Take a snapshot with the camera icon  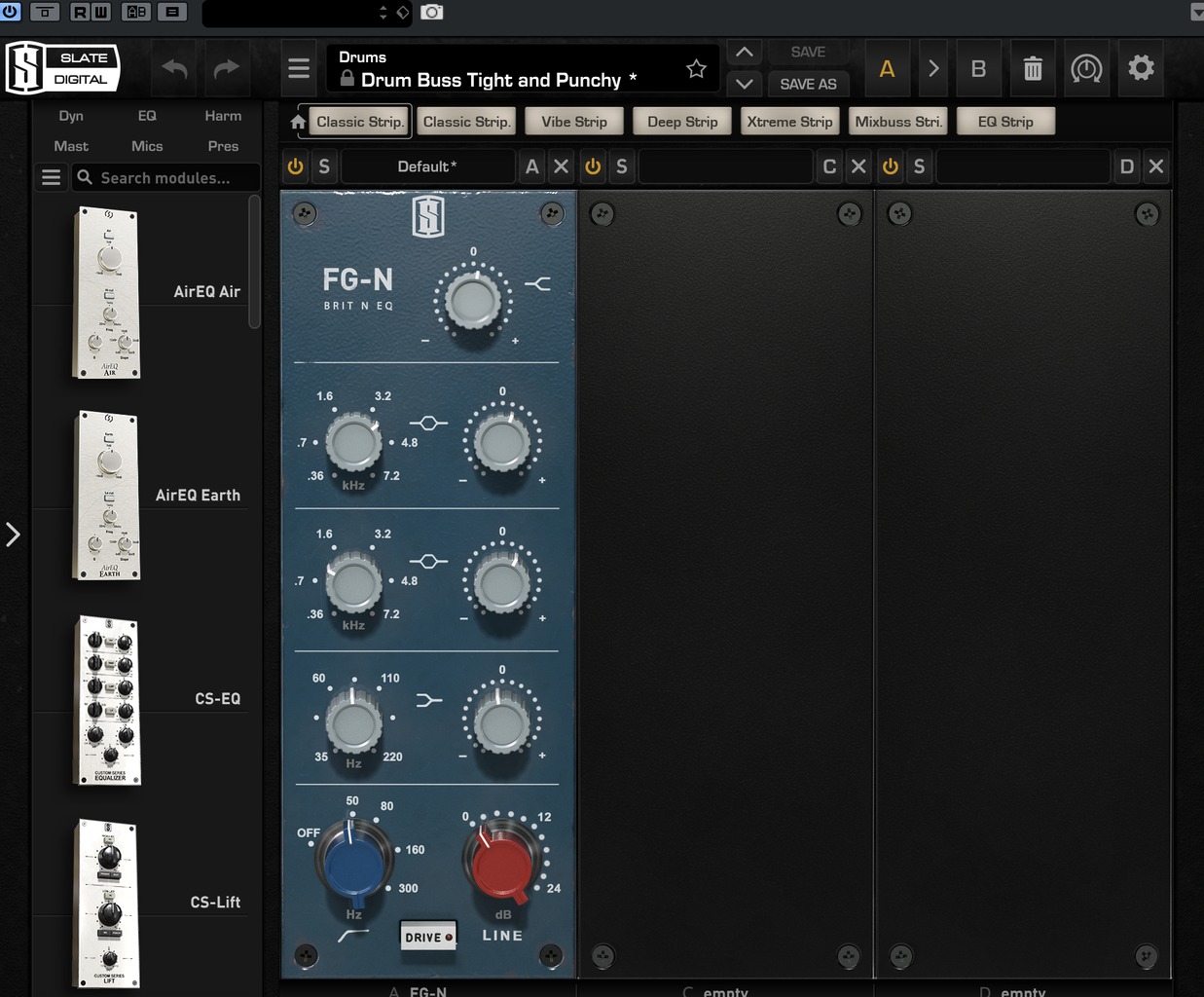coord(431,12)
